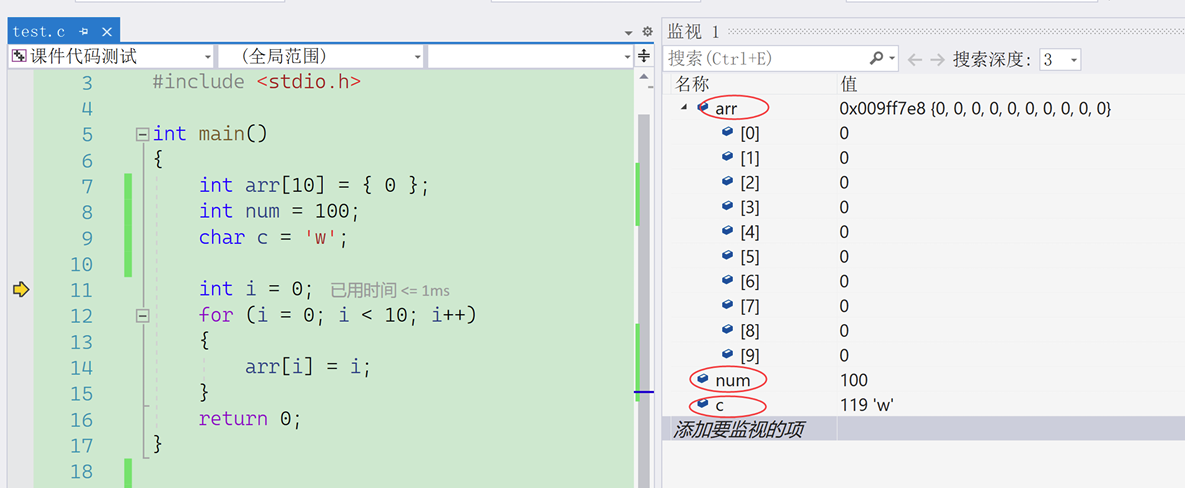Image resolution: width=1186 pixels, height=495 pixels.
Task: Click the blue cube icon beside num
Action: coord(703,378)
